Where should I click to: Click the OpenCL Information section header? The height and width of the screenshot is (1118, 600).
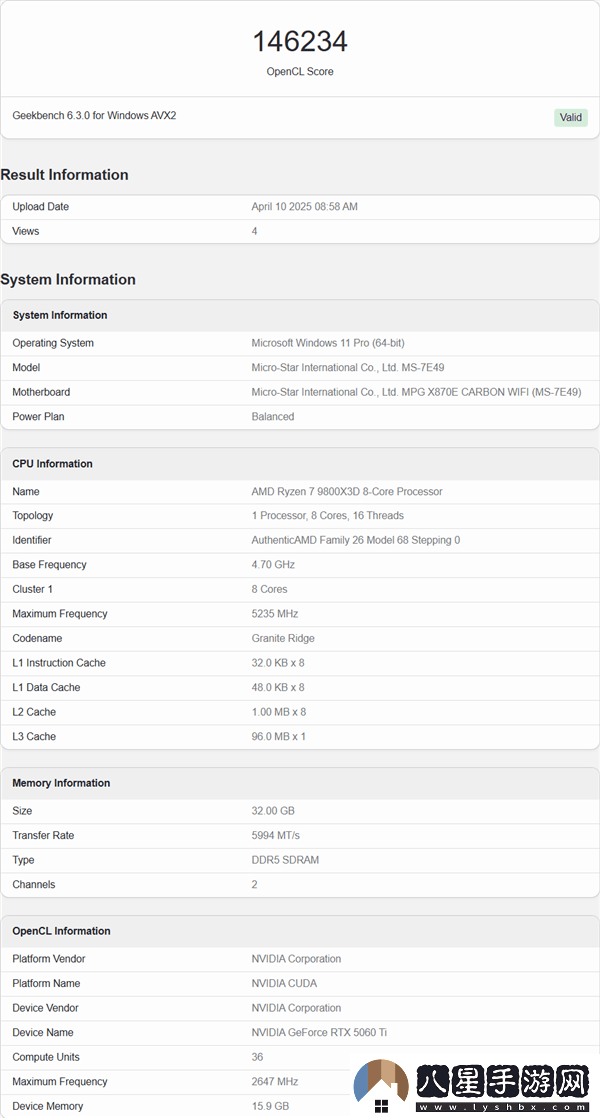coord(61,931)
